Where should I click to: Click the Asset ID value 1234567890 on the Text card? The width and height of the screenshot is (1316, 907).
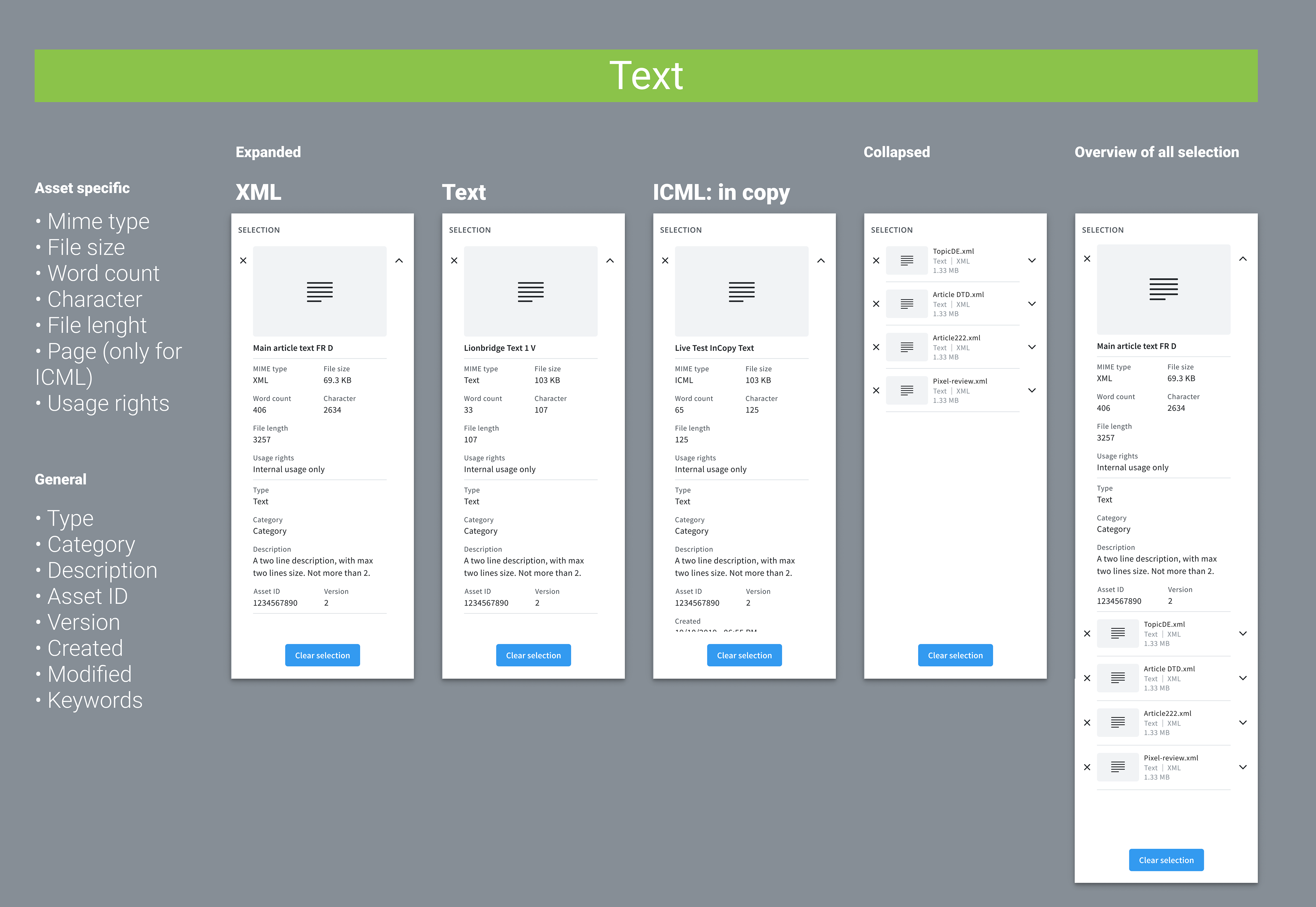click(486, 603)
